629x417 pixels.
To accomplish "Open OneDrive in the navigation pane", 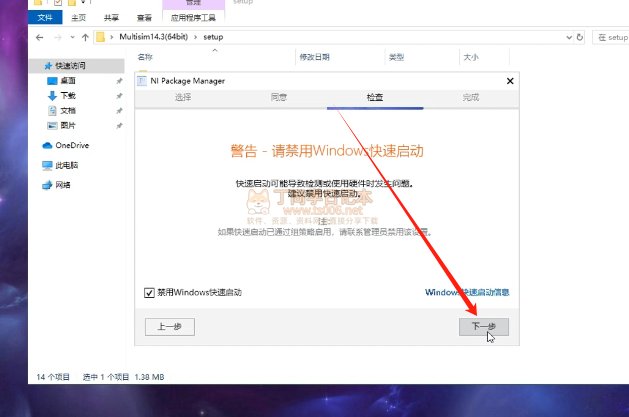I will (72, 145).
